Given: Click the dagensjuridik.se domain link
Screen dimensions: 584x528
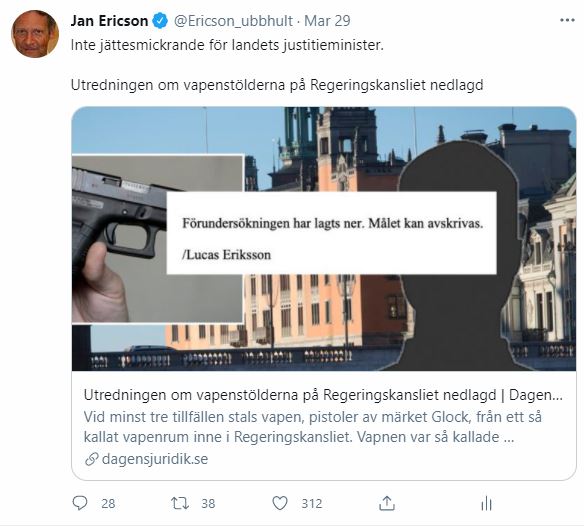Looking at the screenshot, I should (155, 459).
